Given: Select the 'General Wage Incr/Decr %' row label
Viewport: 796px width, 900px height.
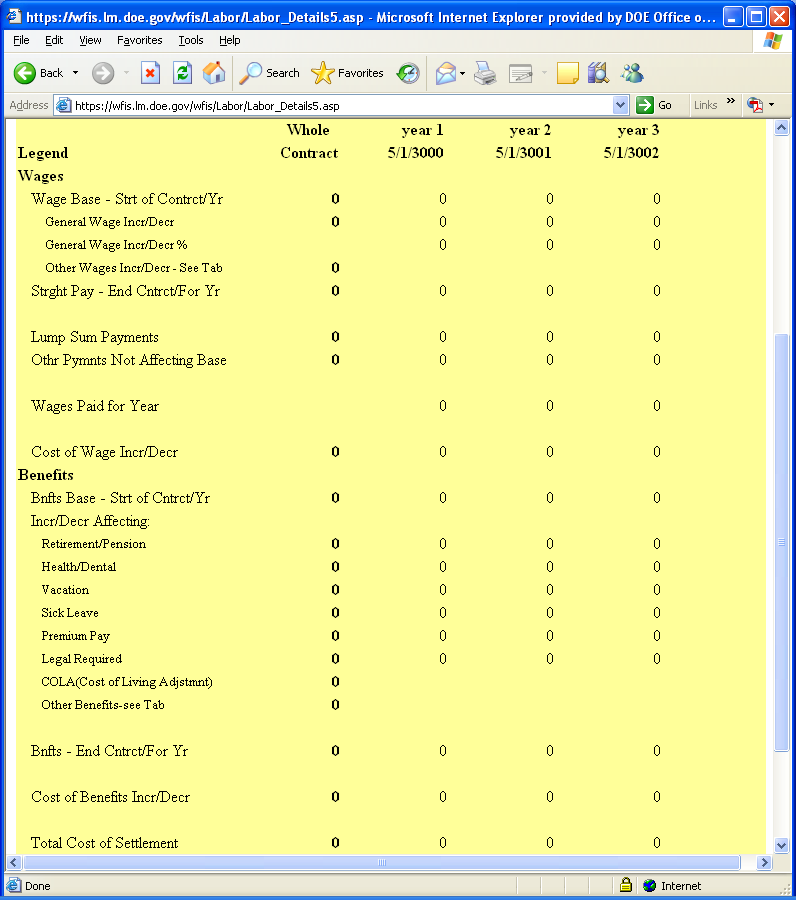Looking at the screenshot, I should point(116,245).
